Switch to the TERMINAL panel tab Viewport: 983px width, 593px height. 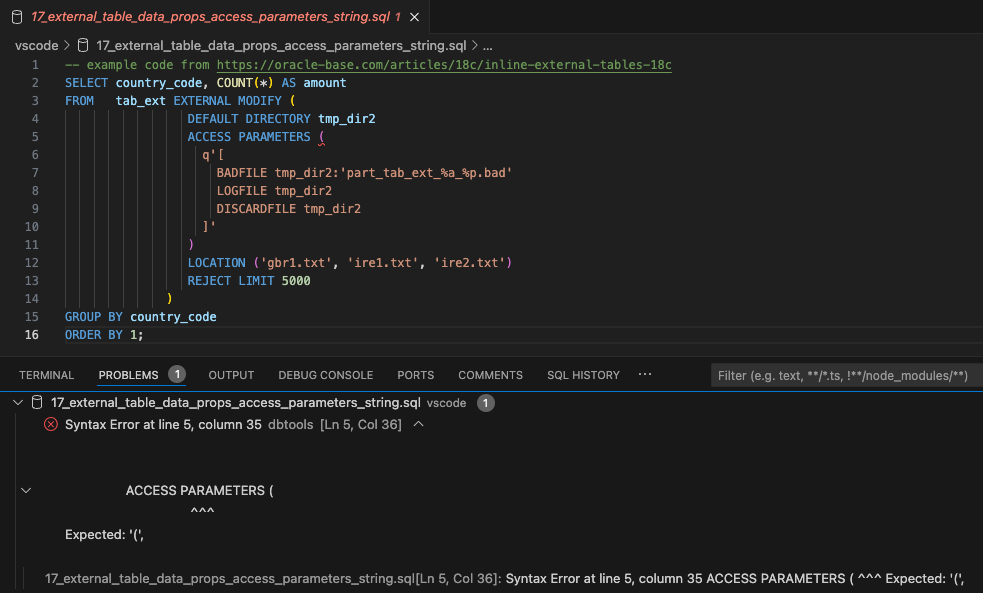[46, 375]
